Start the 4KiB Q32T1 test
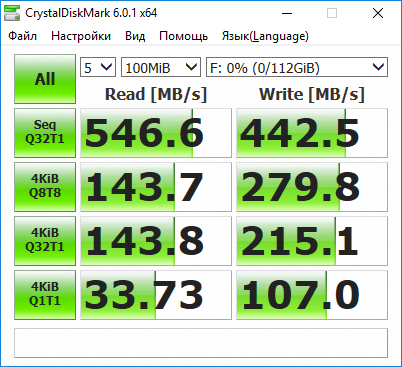 (45, 241)
